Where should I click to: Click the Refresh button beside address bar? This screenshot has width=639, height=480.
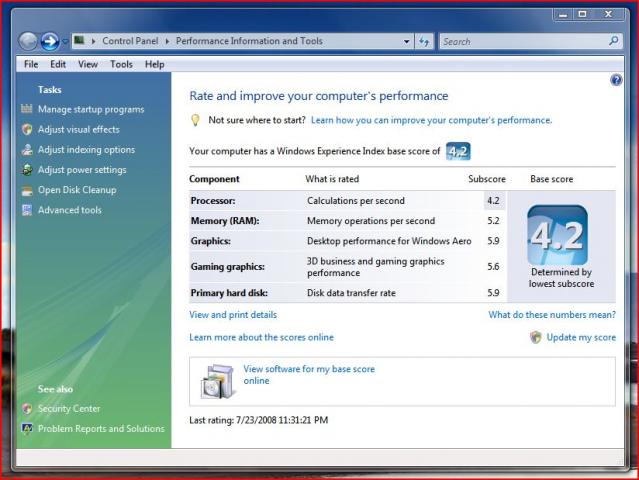click(x=424, y=42)
